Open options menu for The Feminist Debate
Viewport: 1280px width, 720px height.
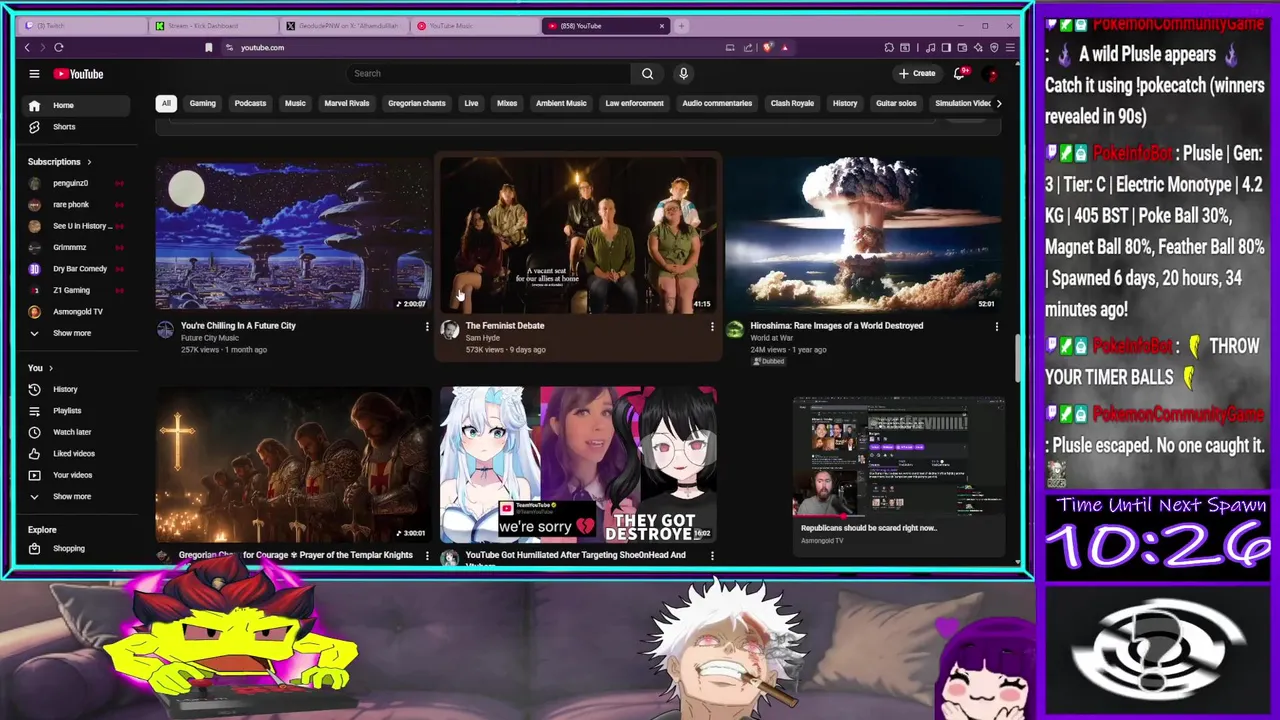(x=712, y=326)
